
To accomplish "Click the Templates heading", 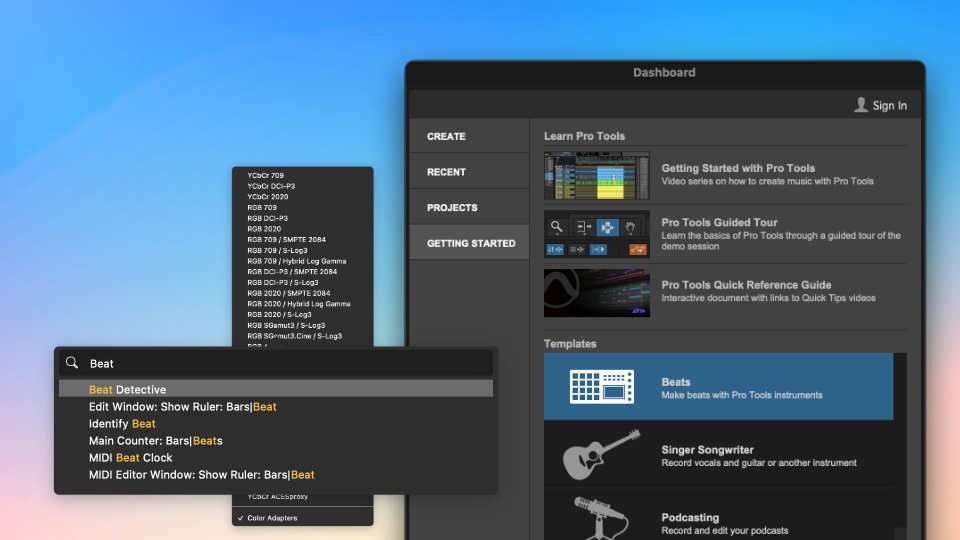I will pyautogui.click(x=570, y=343).
